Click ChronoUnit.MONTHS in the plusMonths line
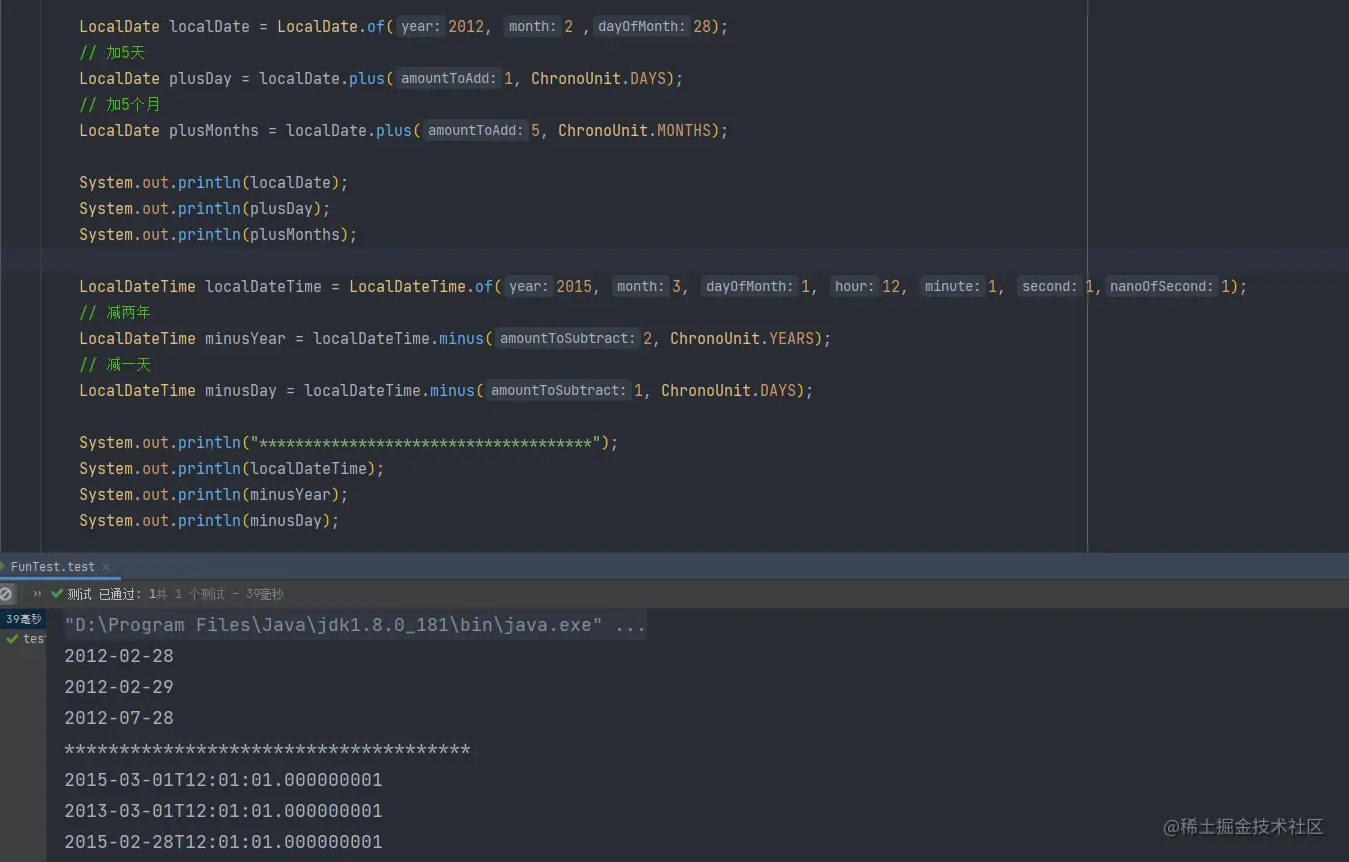This screenshot has height=862, width=1349. [635, 130]
